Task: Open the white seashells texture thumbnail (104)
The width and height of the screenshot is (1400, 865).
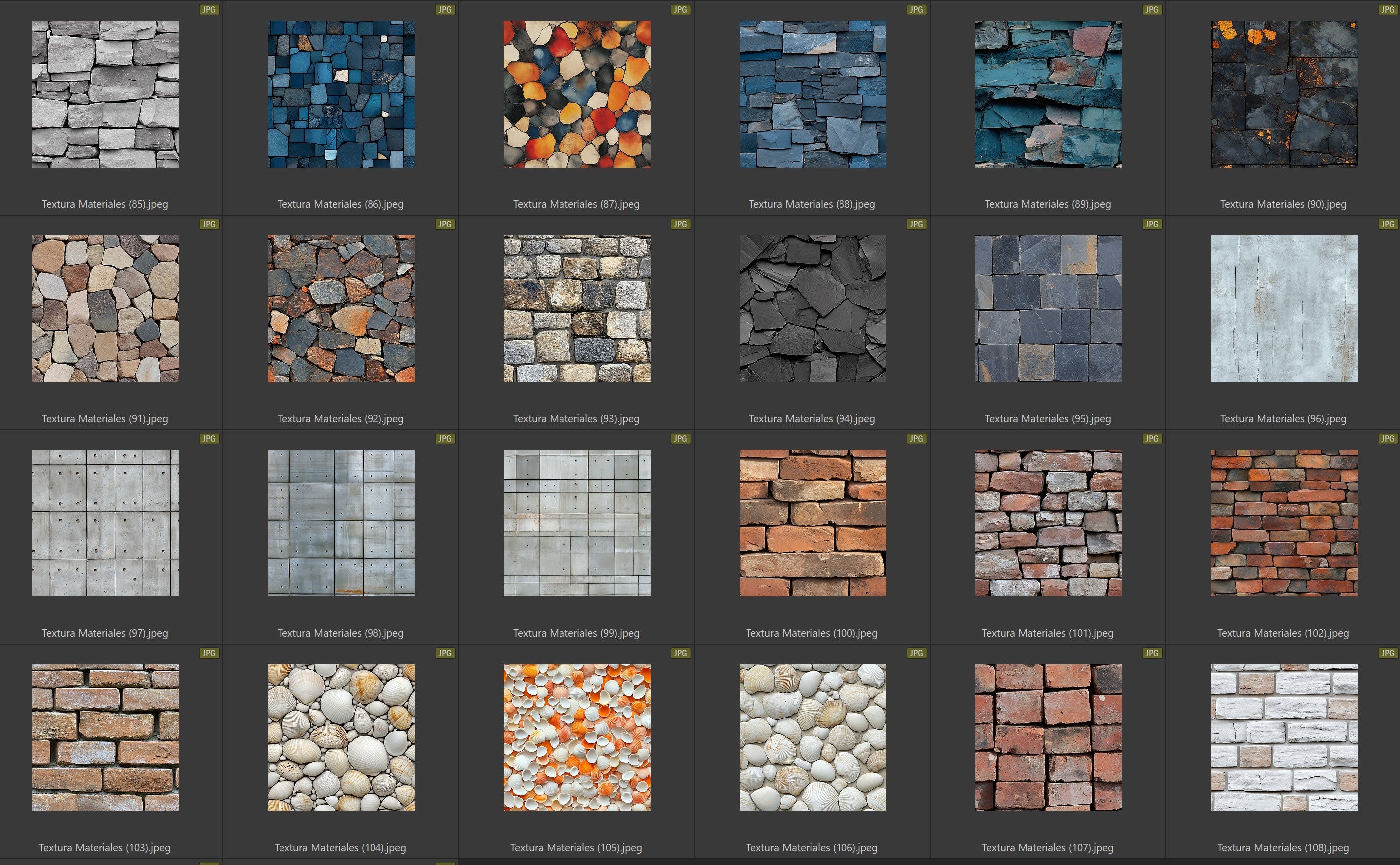Action: (x=341, y=737)
